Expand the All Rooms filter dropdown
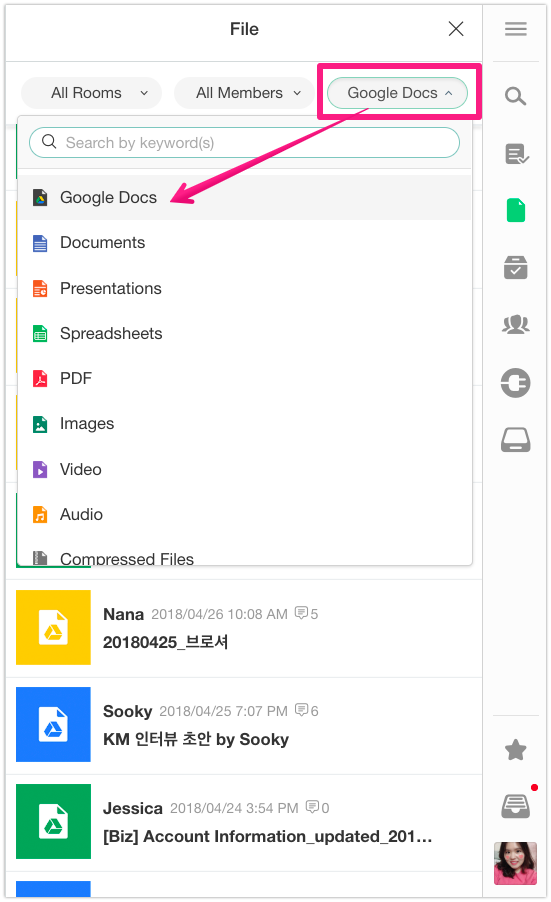 pos(91,93)
